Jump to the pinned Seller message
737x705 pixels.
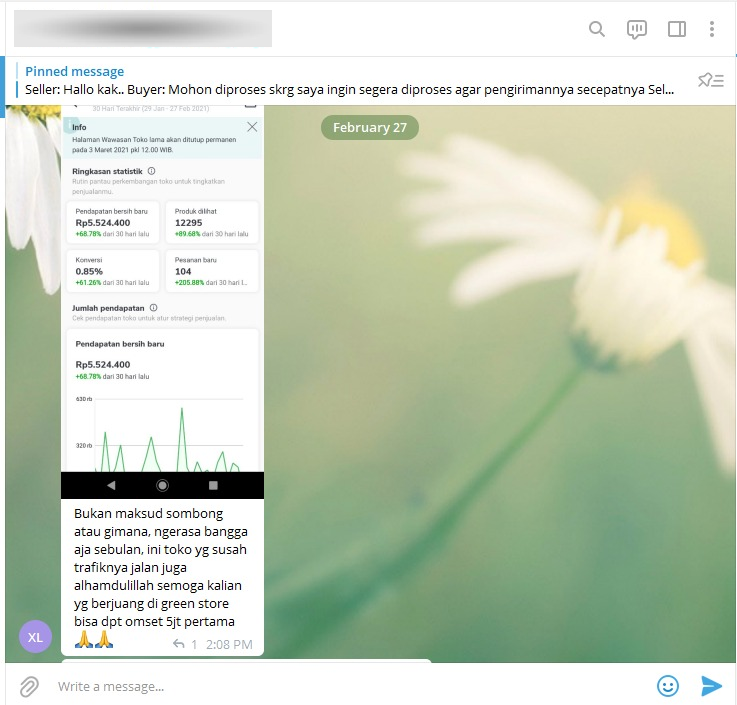350,80
